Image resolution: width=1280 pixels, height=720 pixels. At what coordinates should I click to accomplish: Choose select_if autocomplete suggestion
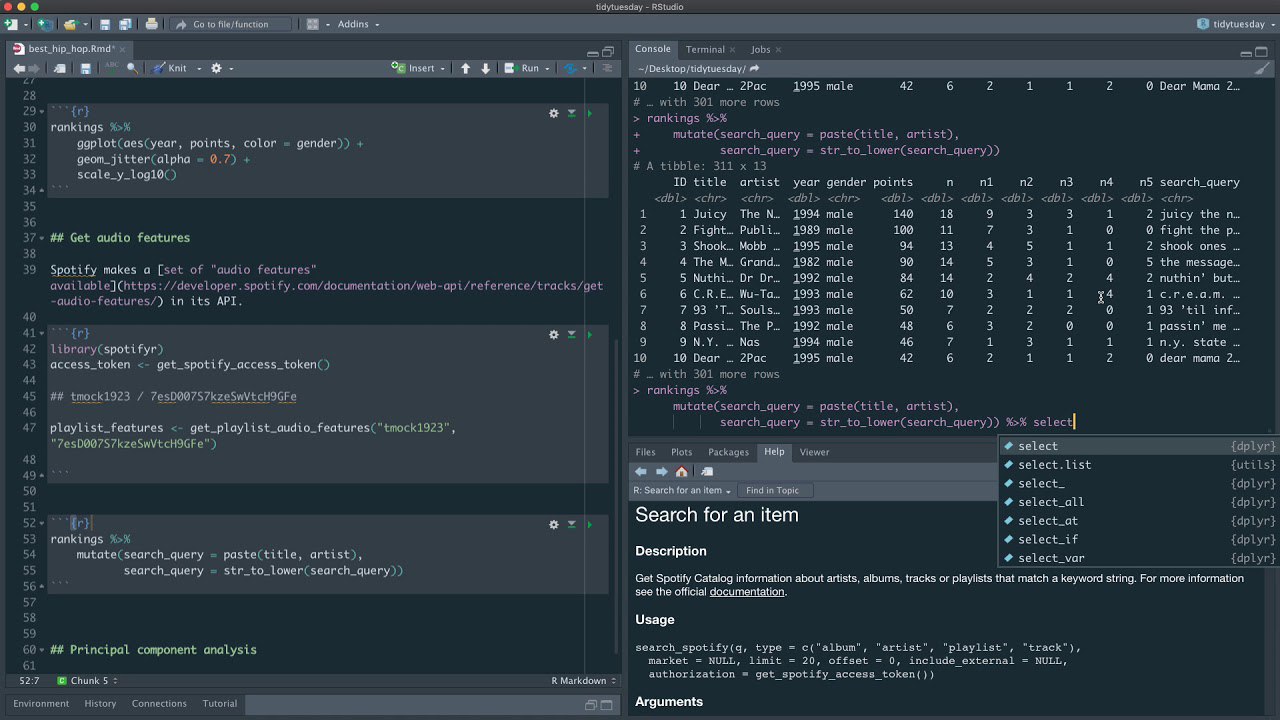(1139, 539)
